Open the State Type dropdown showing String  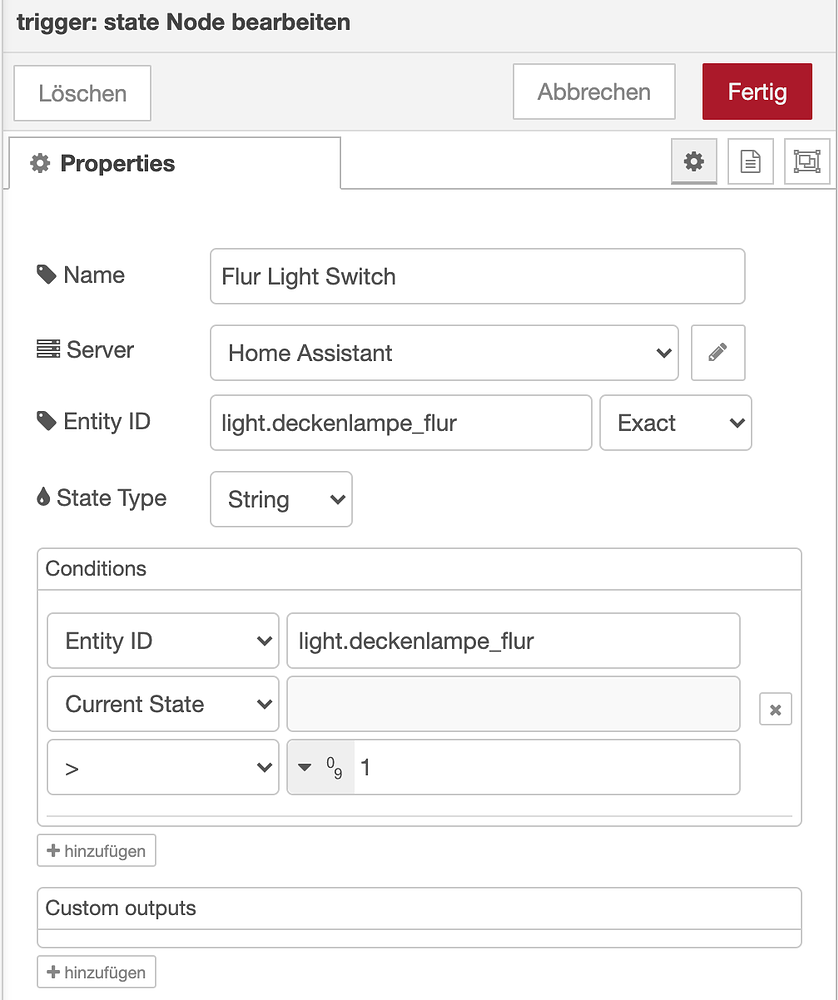(x=281, y=499)
